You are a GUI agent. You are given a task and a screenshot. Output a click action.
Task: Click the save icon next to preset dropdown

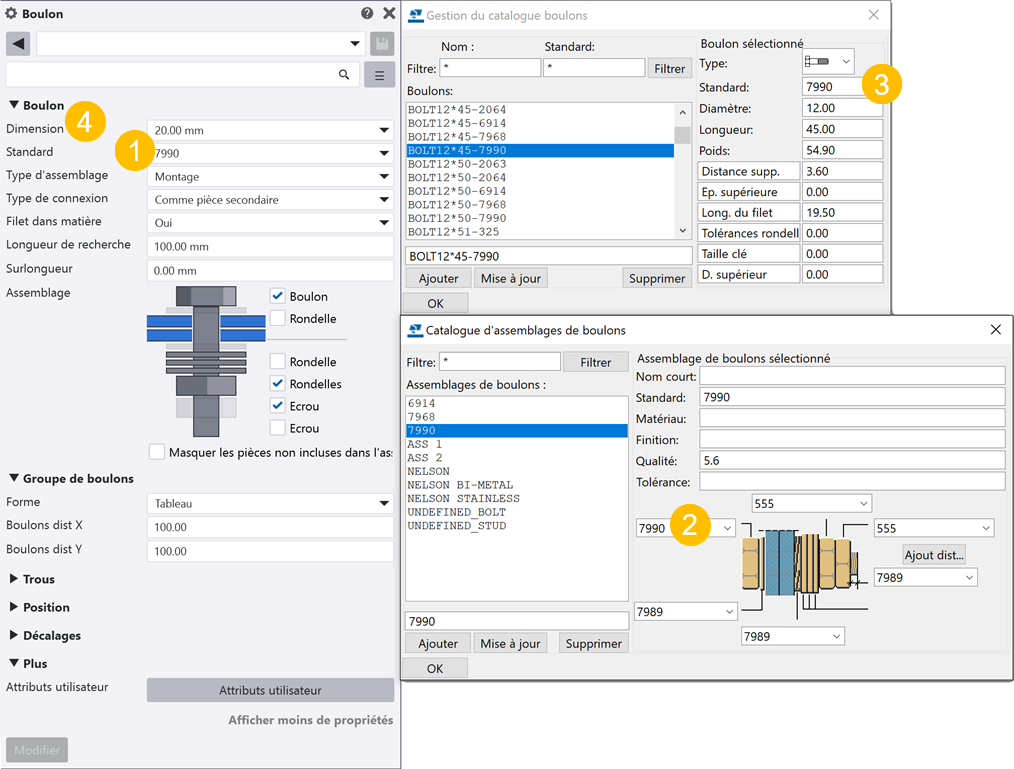tap(381, 44)
